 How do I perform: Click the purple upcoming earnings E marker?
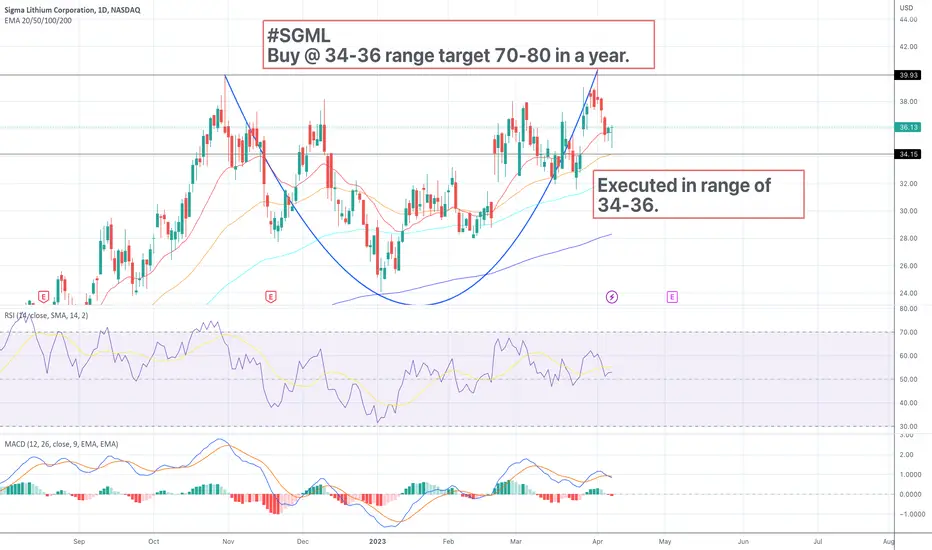pos(672,296)
